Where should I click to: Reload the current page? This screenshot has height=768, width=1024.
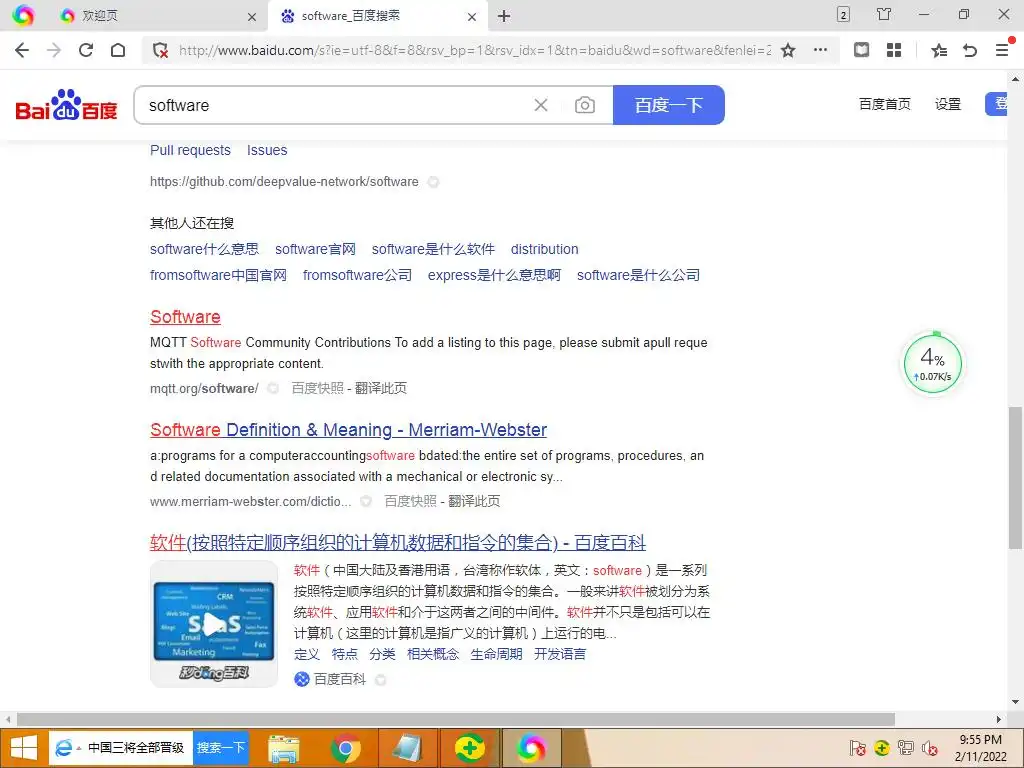[x=86, y=50]
